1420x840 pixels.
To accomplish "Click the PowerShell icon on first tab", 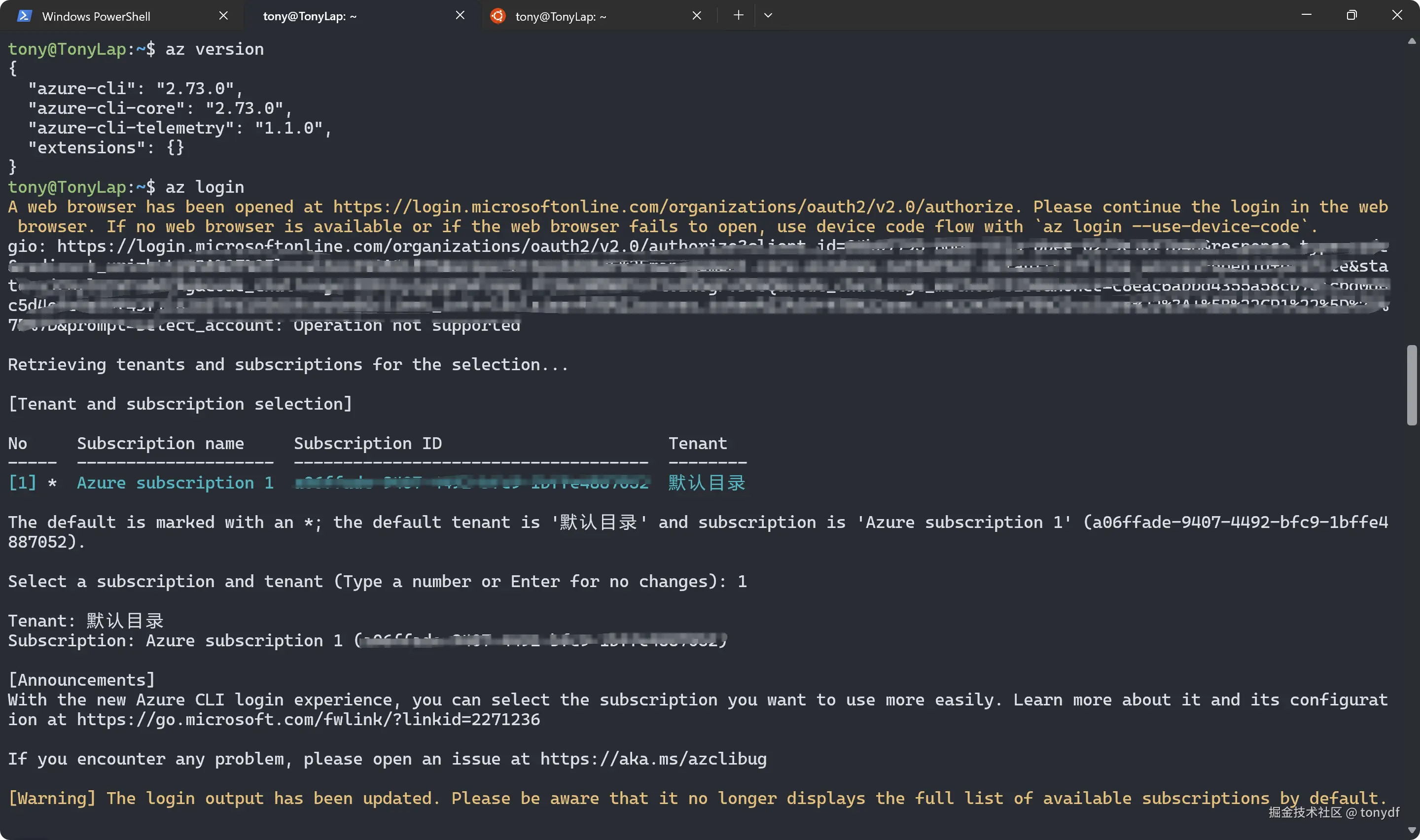I will (x=24, y=16).
